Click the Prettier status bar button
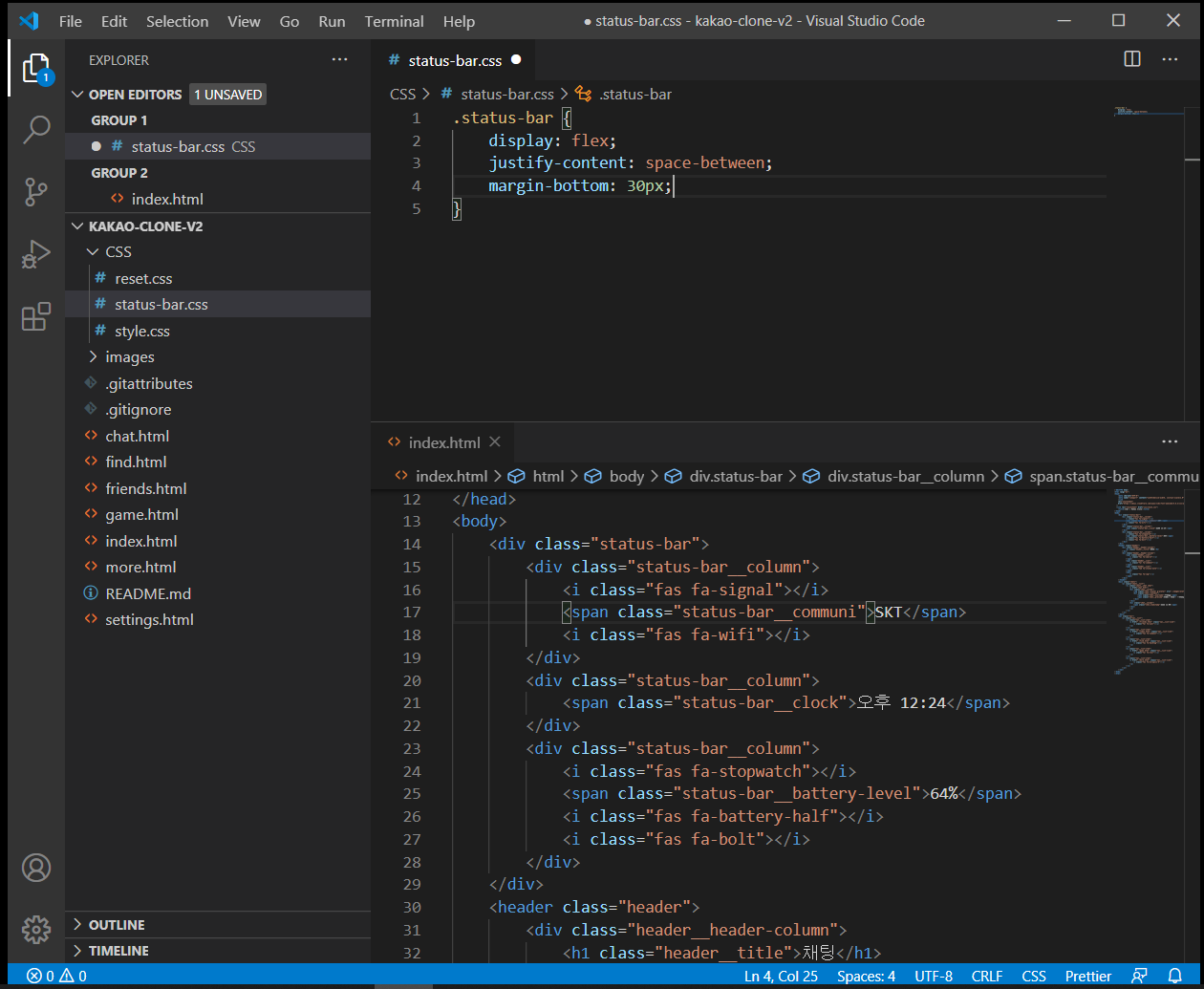The width and height of the screenshot is (1204, 989). pyautogui.click(x=1088, y=976)
